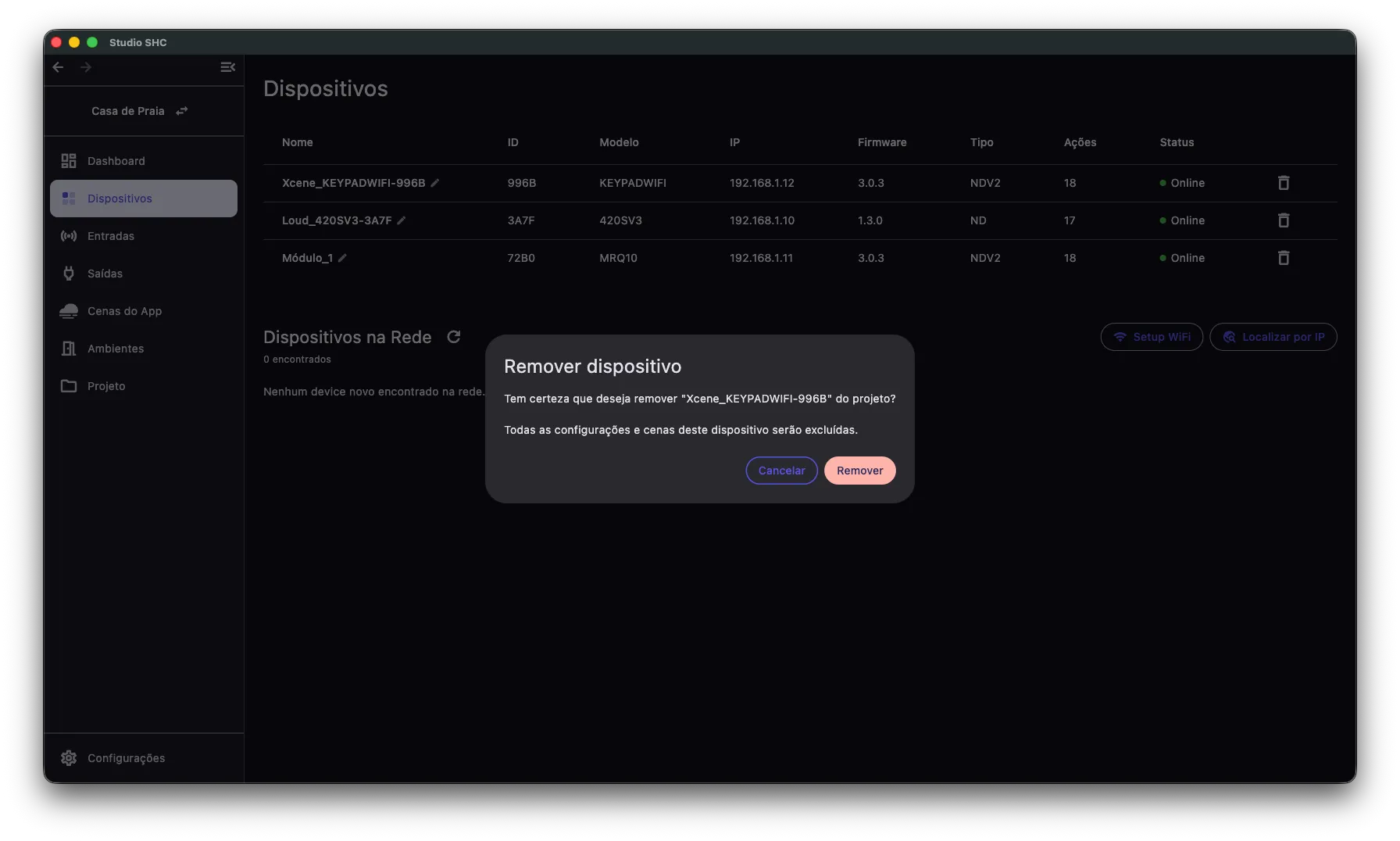Open Configurações settings

point(144,758)
